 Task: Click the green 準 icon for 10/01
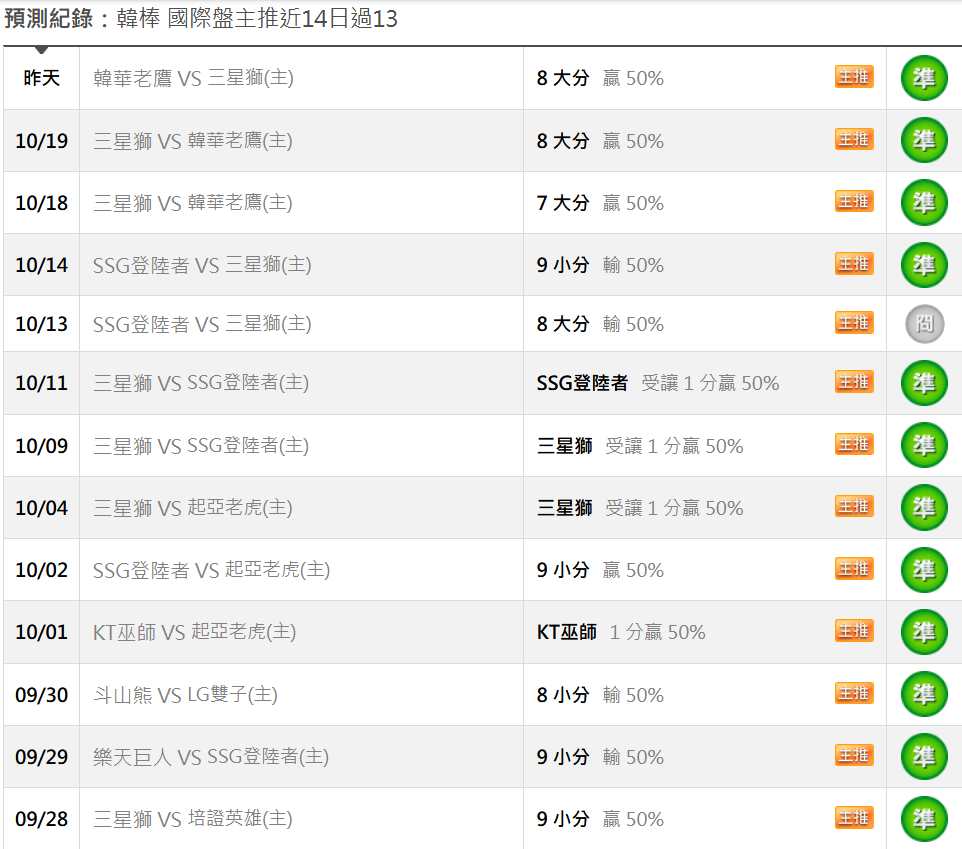924,632
